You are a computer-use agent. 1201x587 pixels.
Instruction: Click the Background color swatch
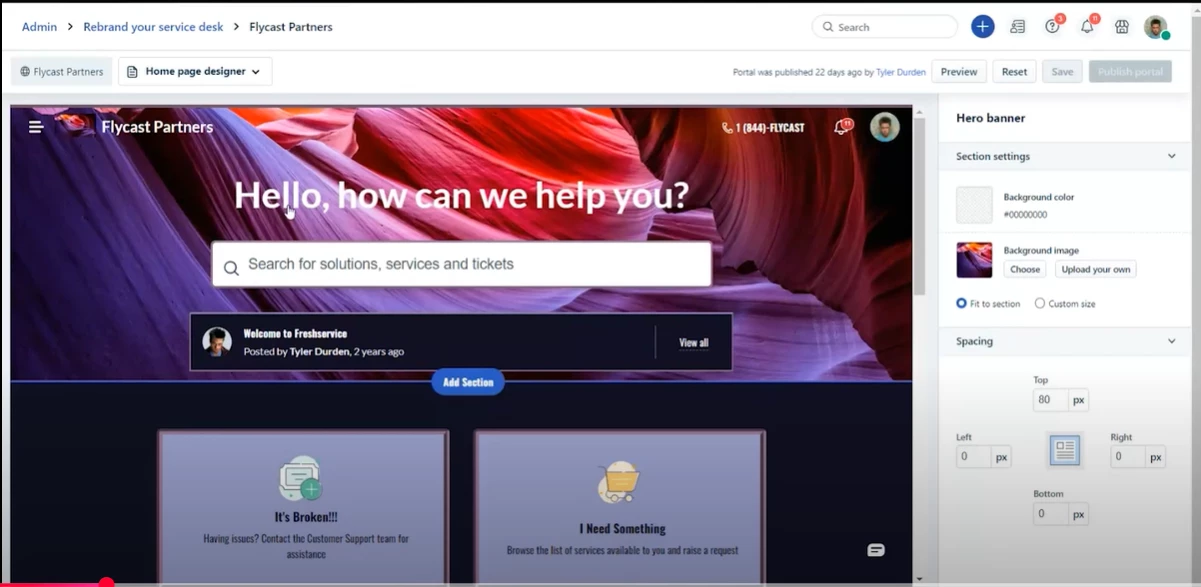coord(974,205)
